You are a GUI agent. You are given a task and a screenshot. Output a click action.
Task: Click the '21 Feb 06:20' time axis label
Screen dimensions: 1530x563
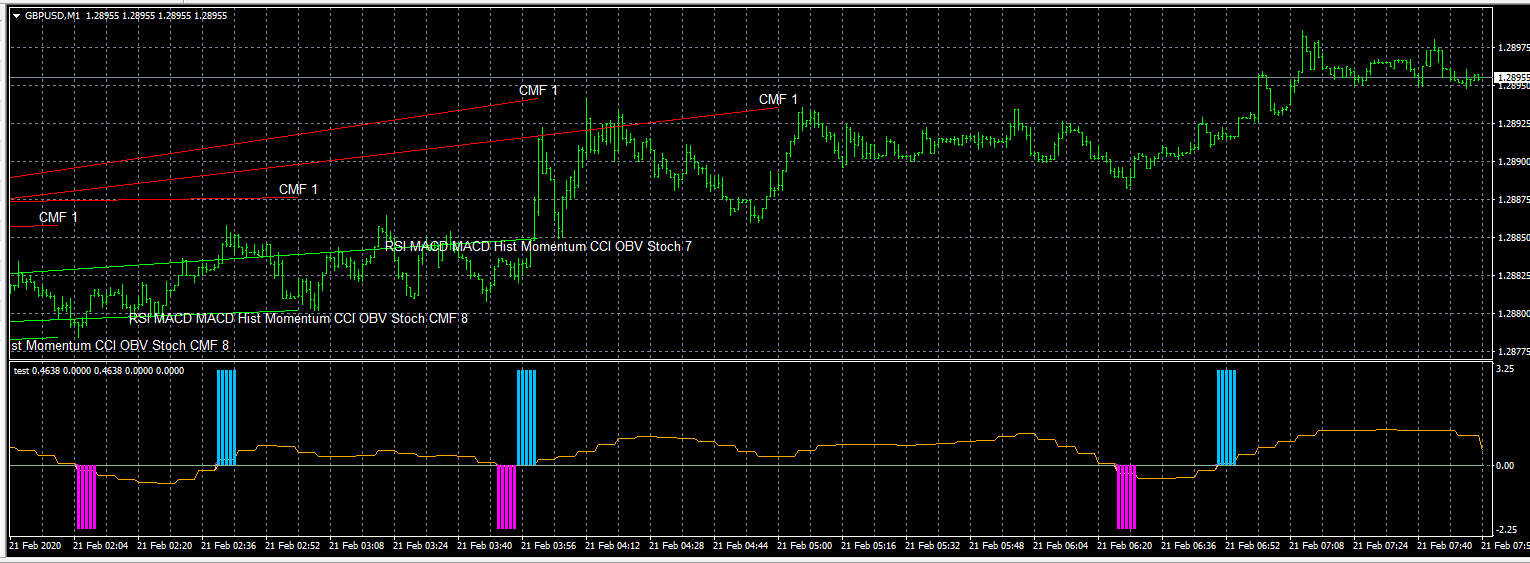(x=1125, y=546)
